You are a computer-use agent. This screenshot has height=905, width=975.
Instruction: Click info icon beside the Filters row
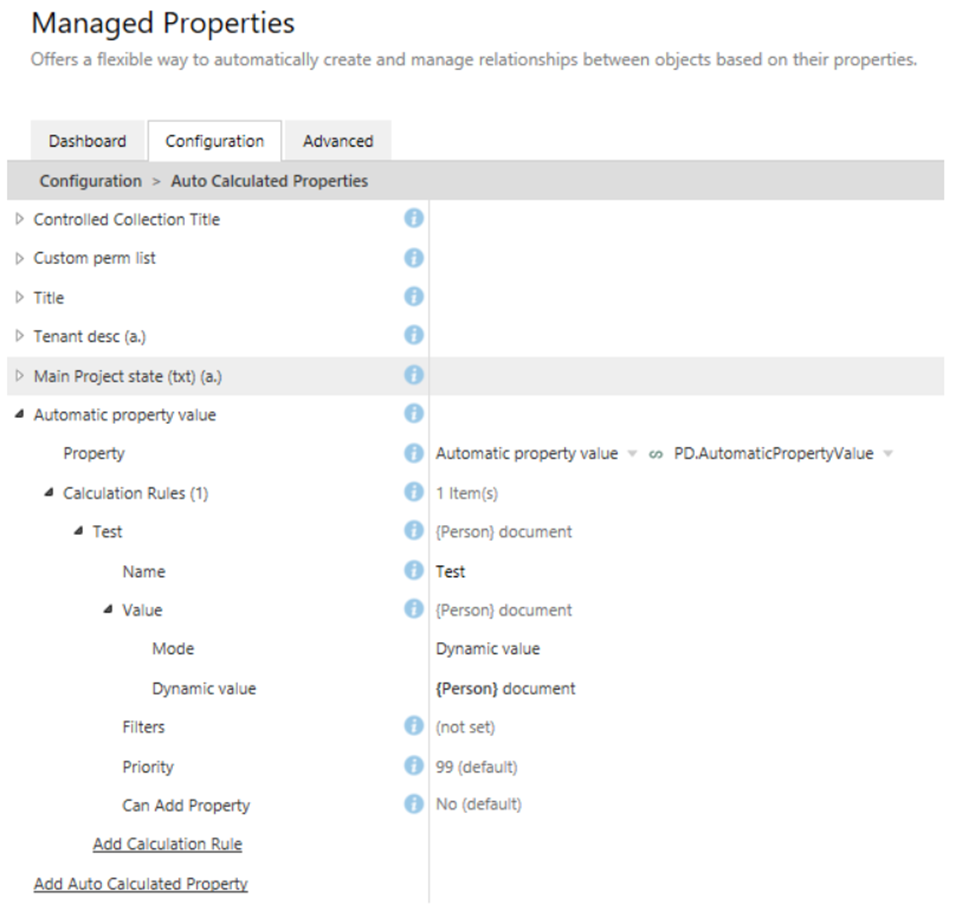[x=414, y=726]
